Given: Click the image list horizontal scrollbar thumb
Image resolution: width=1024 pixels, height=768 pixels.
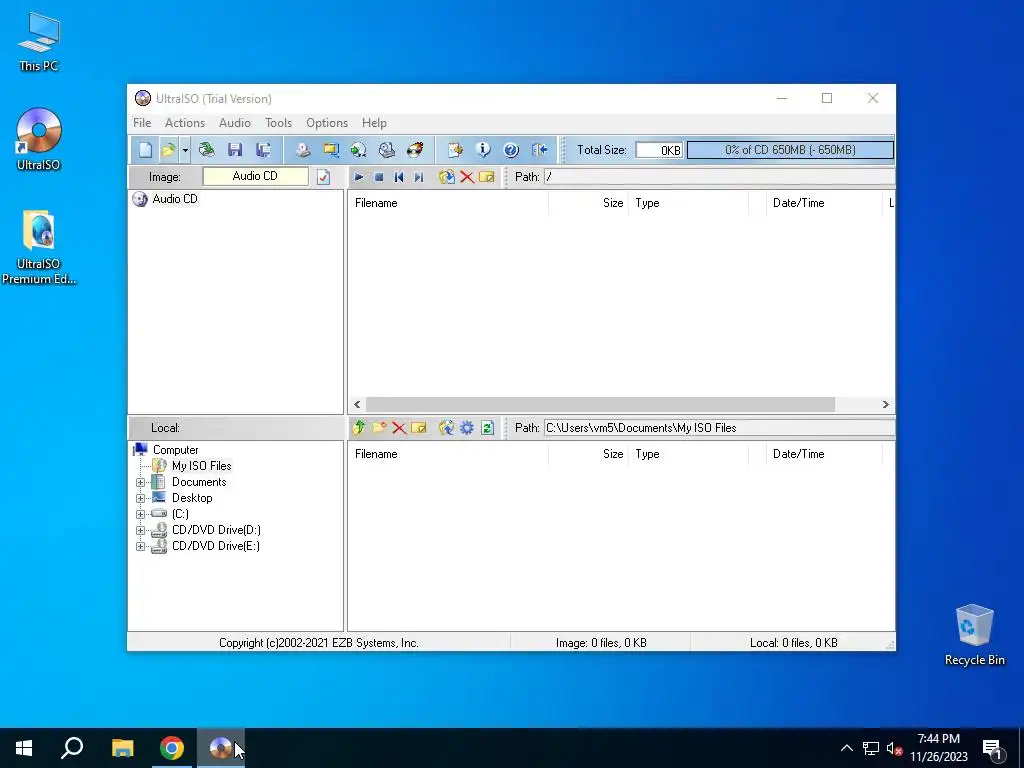Looking at the screenshot, I should click(x=600, y=405).
